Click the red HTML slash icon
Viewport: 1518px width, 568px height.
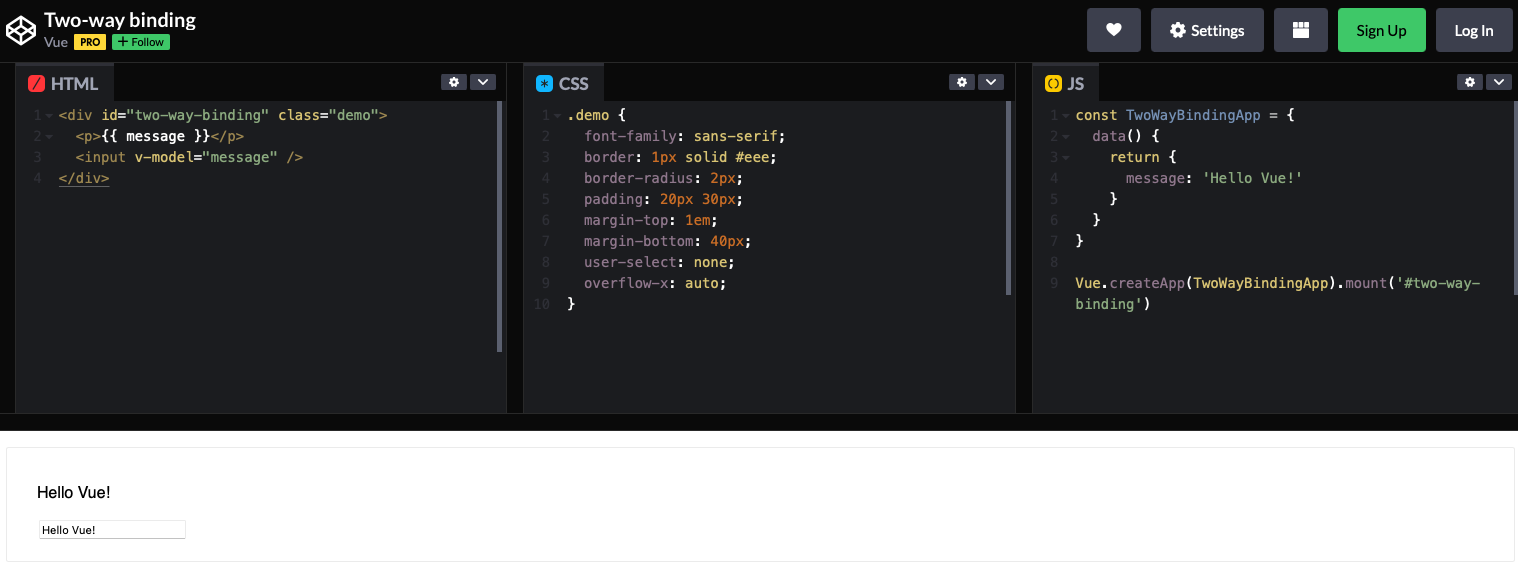37,84
